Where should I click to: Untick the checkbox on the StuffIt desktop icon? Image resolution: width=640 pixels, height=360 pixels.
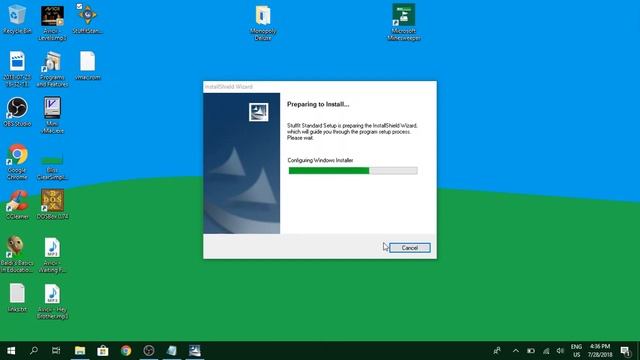(79, 6)
